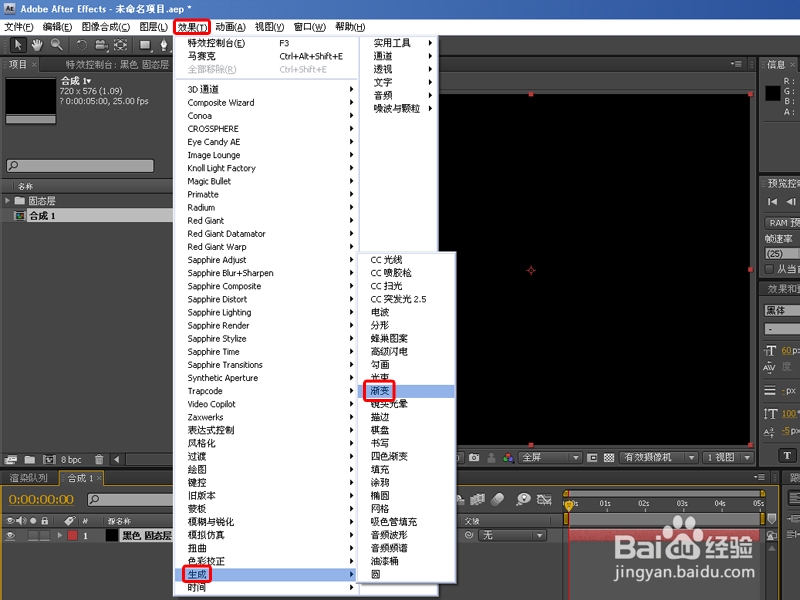This screenshot has height=600, width=800.
Task: Select the arrow Selection tool
Action: [18, 45]
